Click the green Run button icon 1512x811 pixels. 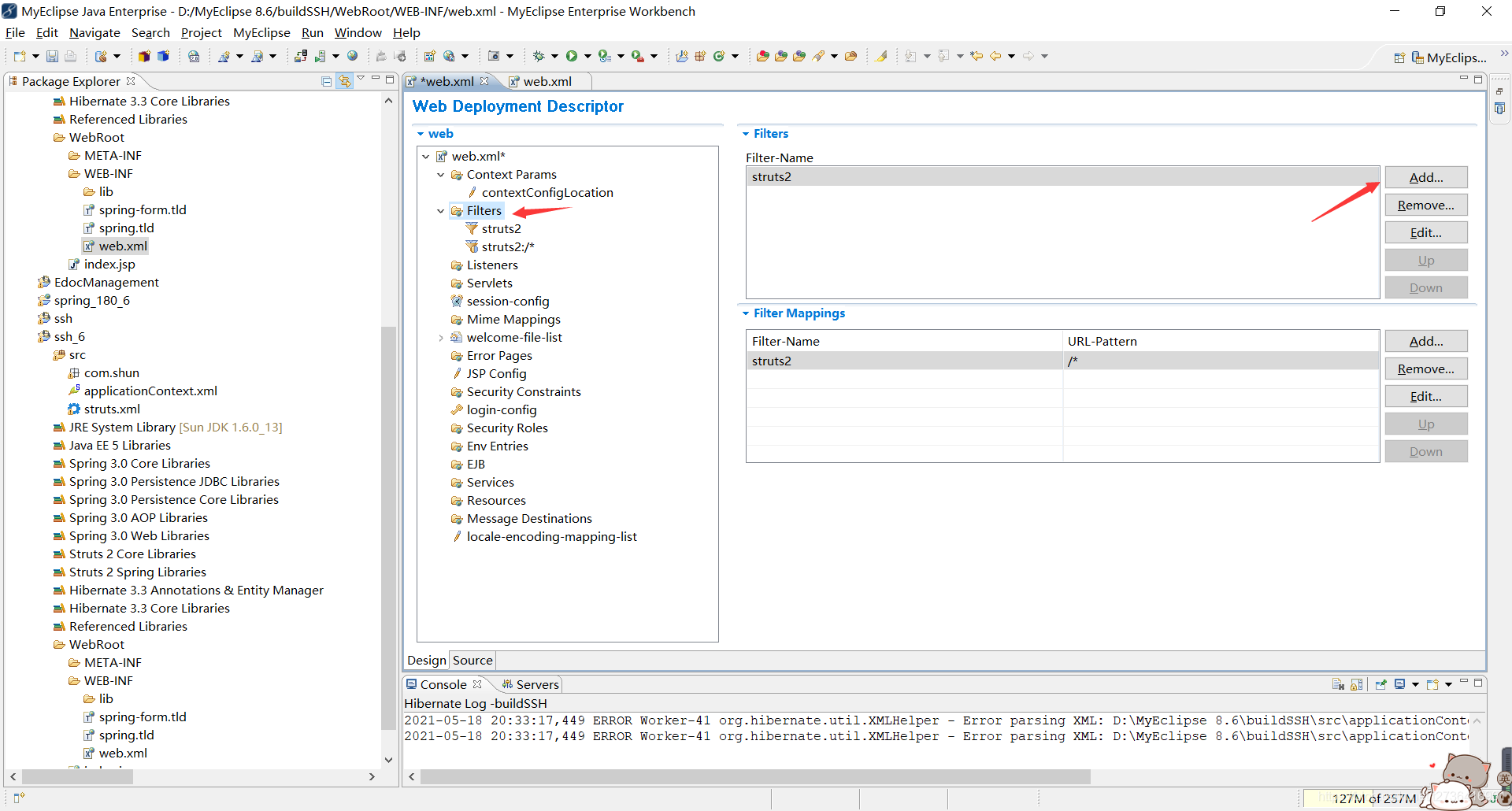coord(572,56)
